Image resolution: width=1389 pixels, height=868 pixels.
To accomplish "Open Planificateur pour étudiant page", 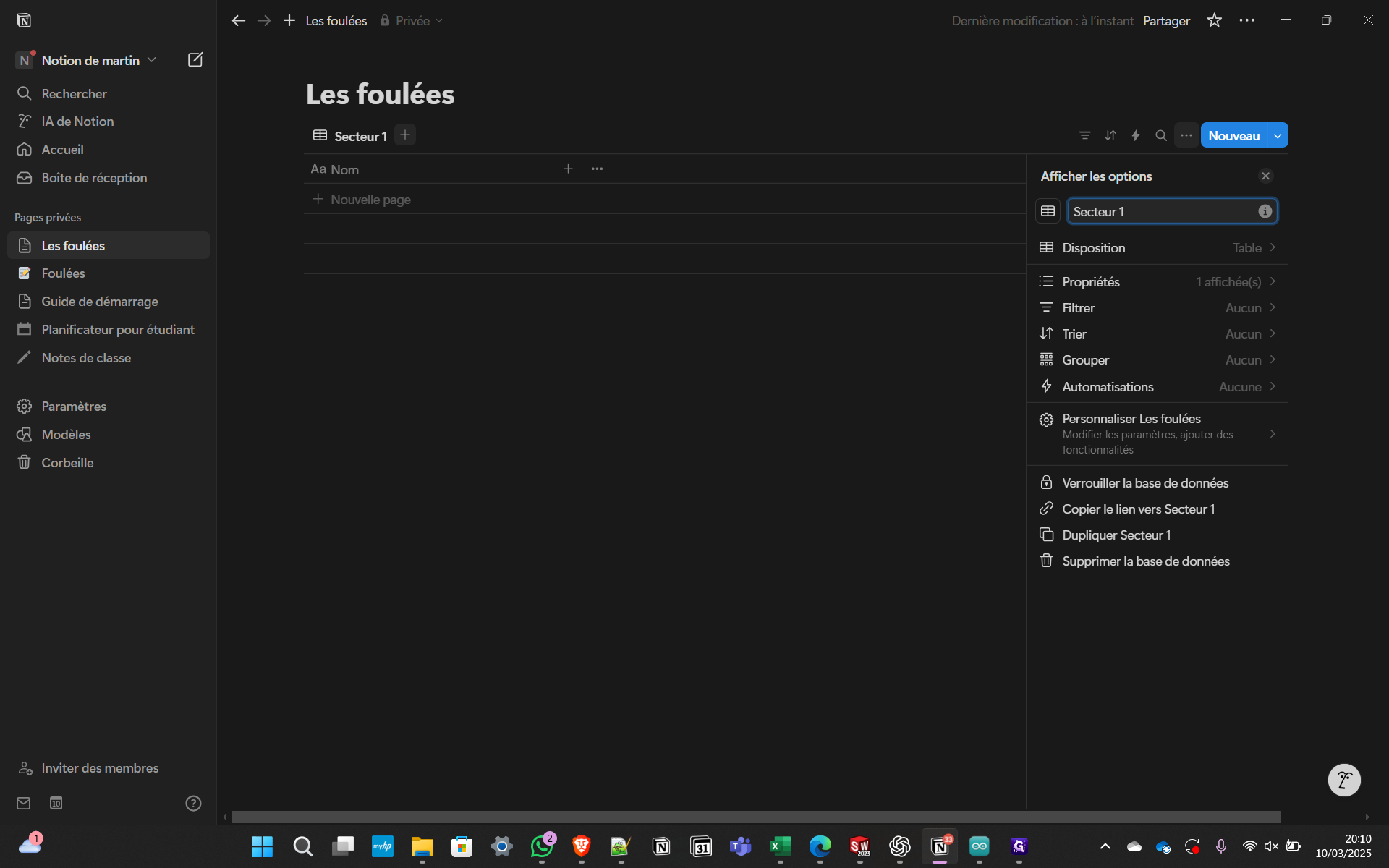I will click(109, 330).
